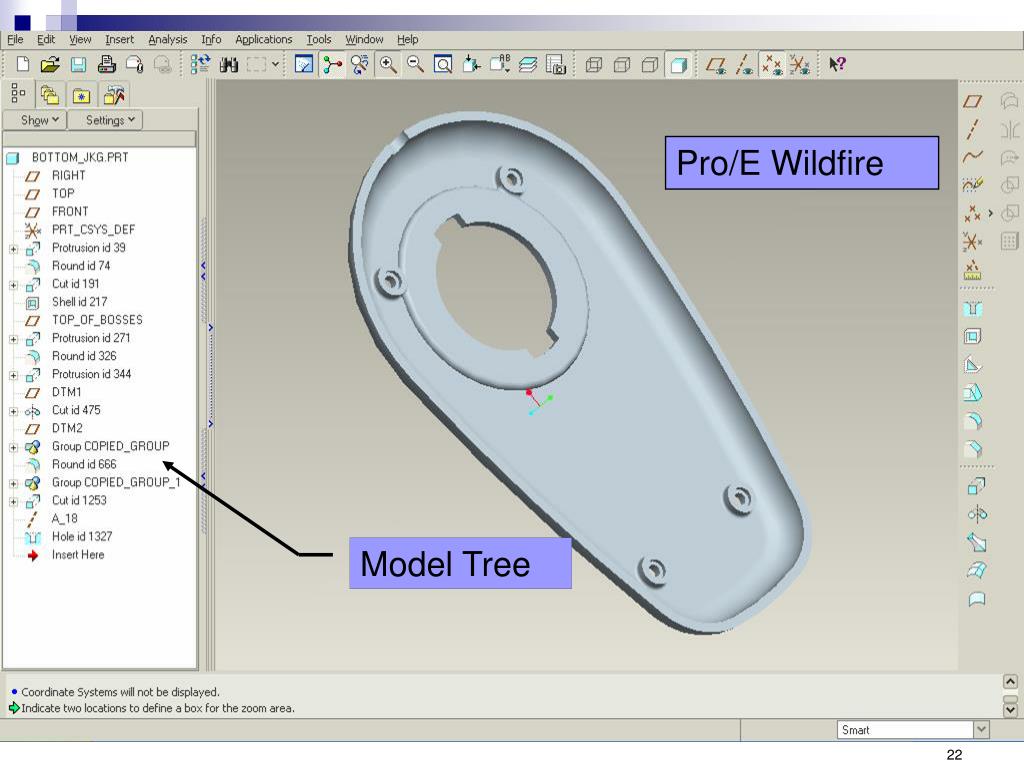The image size is (1024, 768).
Task: Start the Datum Curve tool in right toolbar
Action: (x=972, y=157)
